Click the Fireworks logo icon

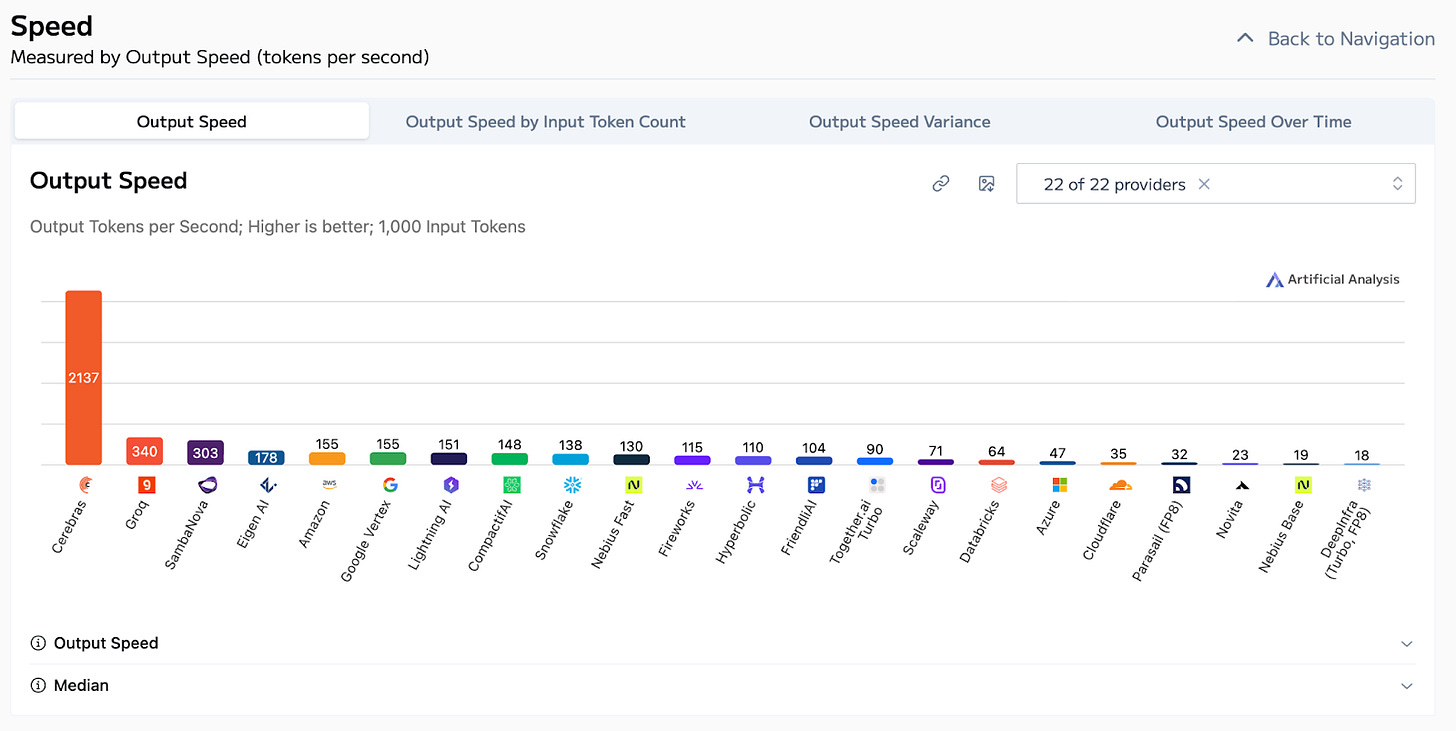click(694, 485)
